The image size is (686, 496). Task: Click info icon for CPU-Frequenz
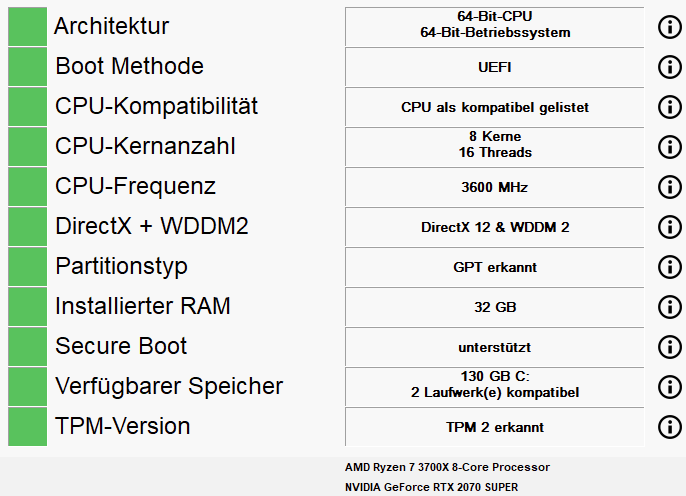tap(670, 187)
